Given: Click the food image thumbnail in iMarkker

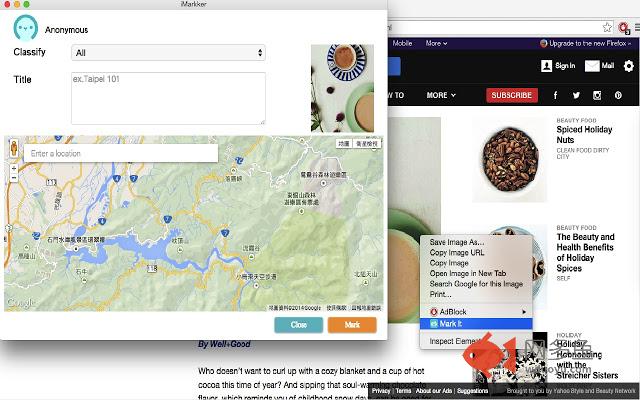Looking at the screenshot, I should point(342,88).
